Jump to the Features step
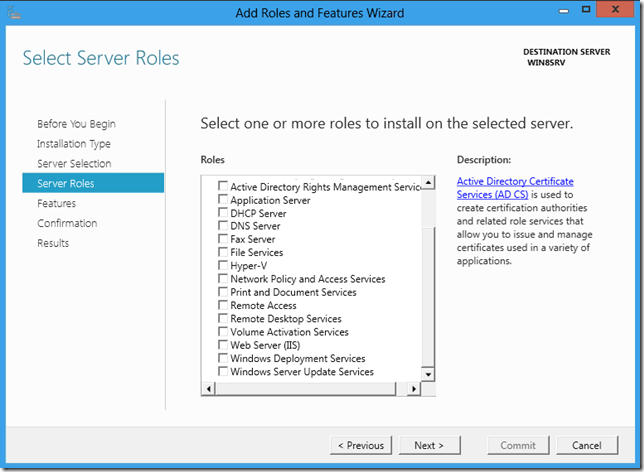 57,203
